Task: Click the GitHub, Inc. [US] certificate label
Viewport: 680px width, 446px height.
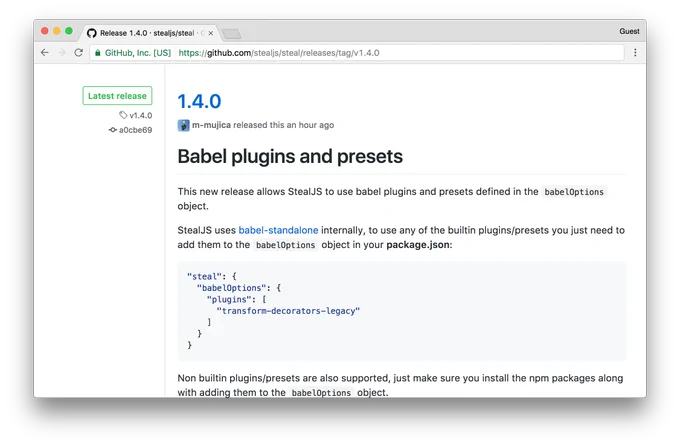Action: [x=138, y=53]
